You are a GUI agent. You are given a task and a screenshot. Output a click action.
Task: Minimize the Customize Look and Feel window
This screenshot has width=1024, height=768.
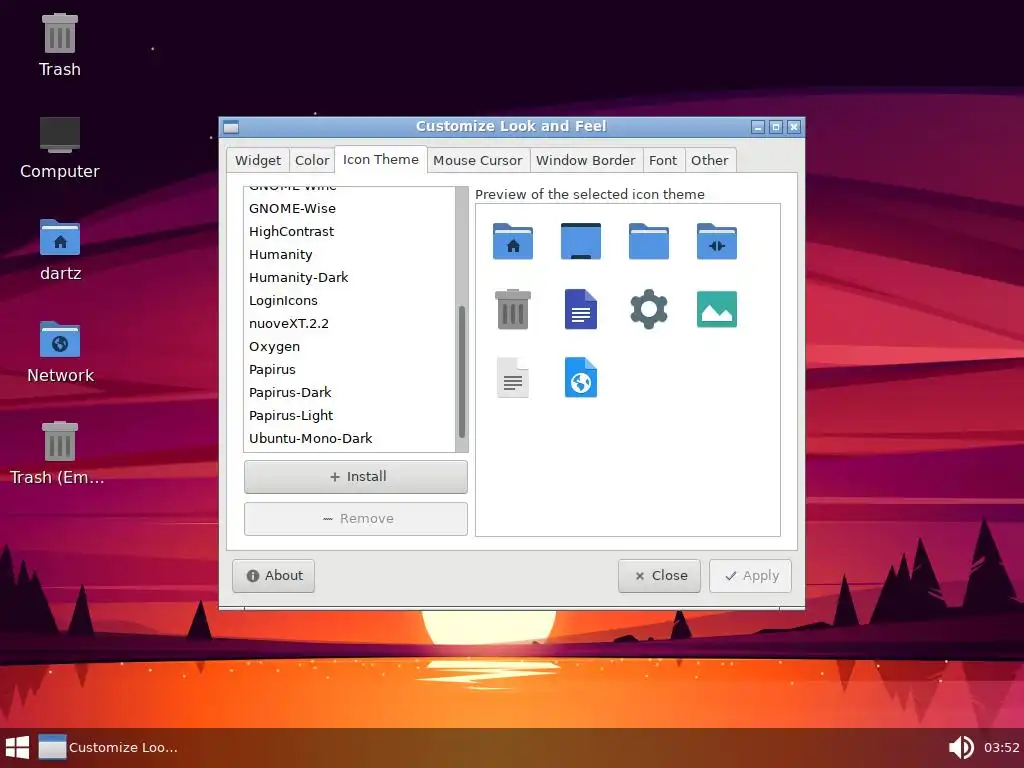(x=758, y=127)
